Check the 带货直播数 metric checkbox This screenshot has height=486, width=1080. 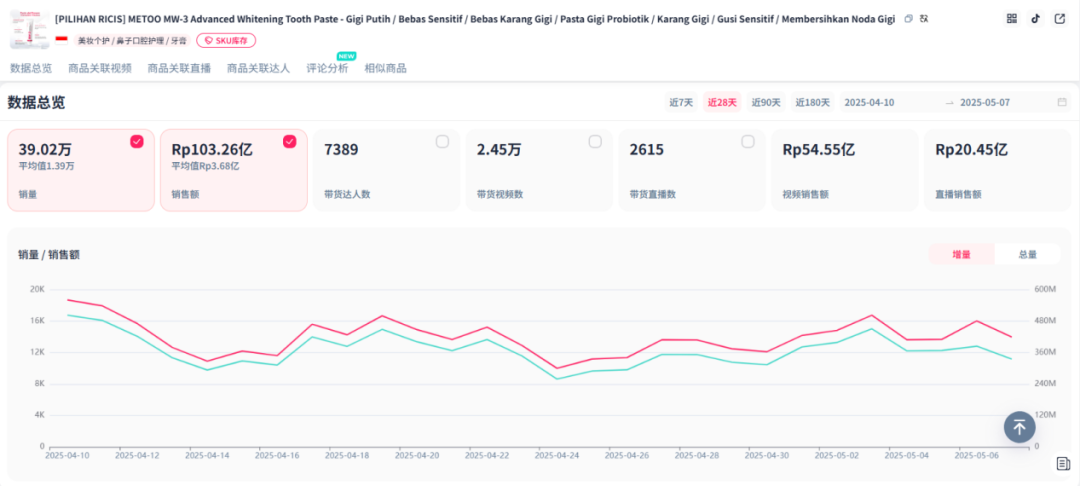click(x=748, y=142)
